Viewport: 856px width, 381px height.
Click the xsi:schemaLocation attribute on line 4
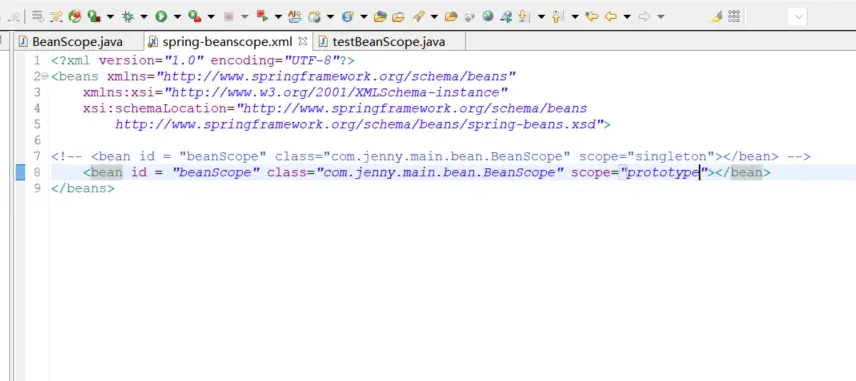[154, 108]
